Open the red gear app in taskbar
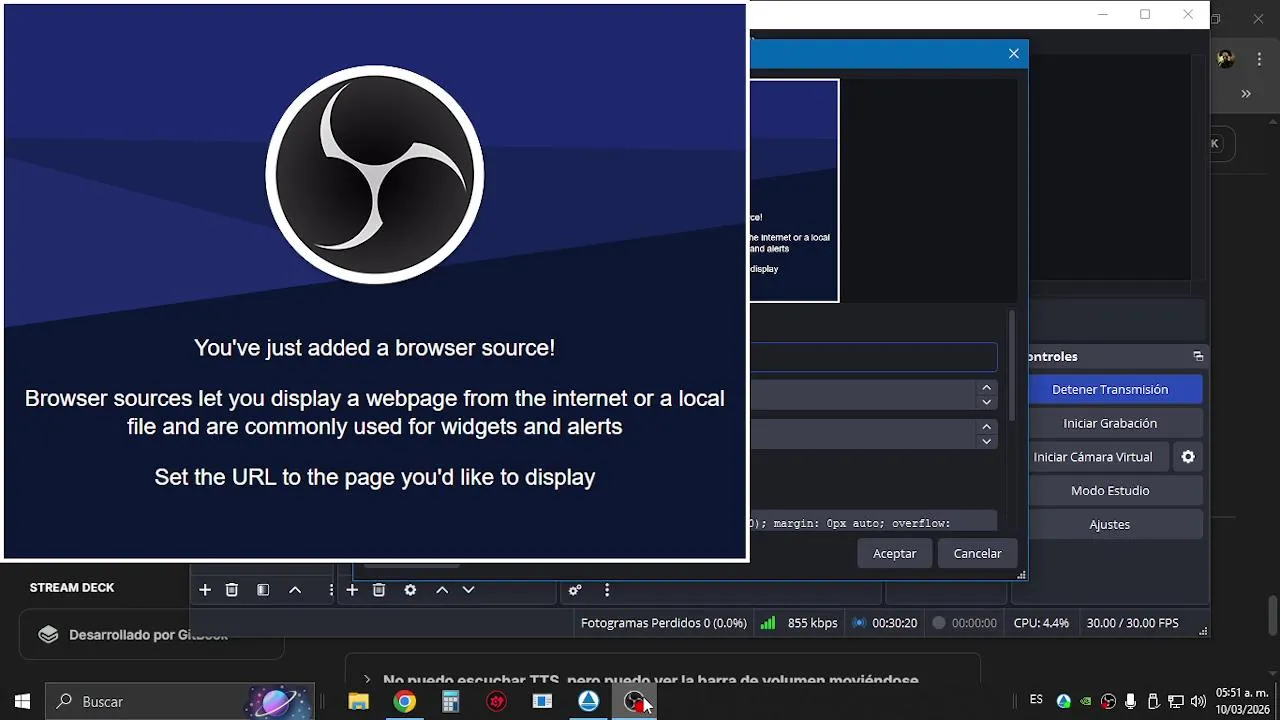1280x720 pixels. tap(497, 702)
